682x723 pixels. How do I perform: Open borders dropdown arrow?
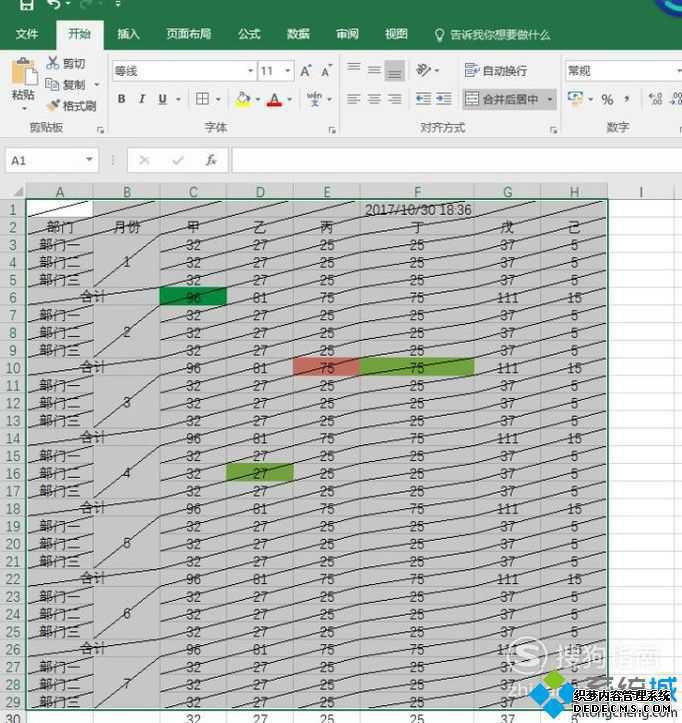point(218,99)
